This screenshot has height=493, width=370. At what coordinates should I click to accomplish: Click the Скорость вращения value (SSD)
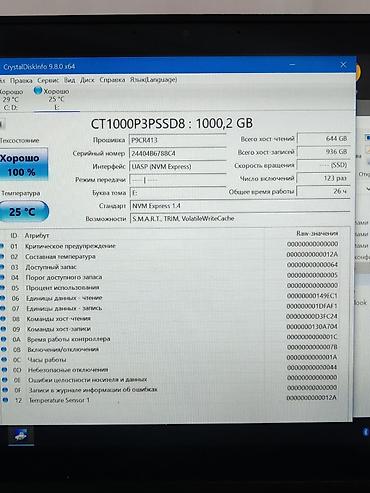324,165
